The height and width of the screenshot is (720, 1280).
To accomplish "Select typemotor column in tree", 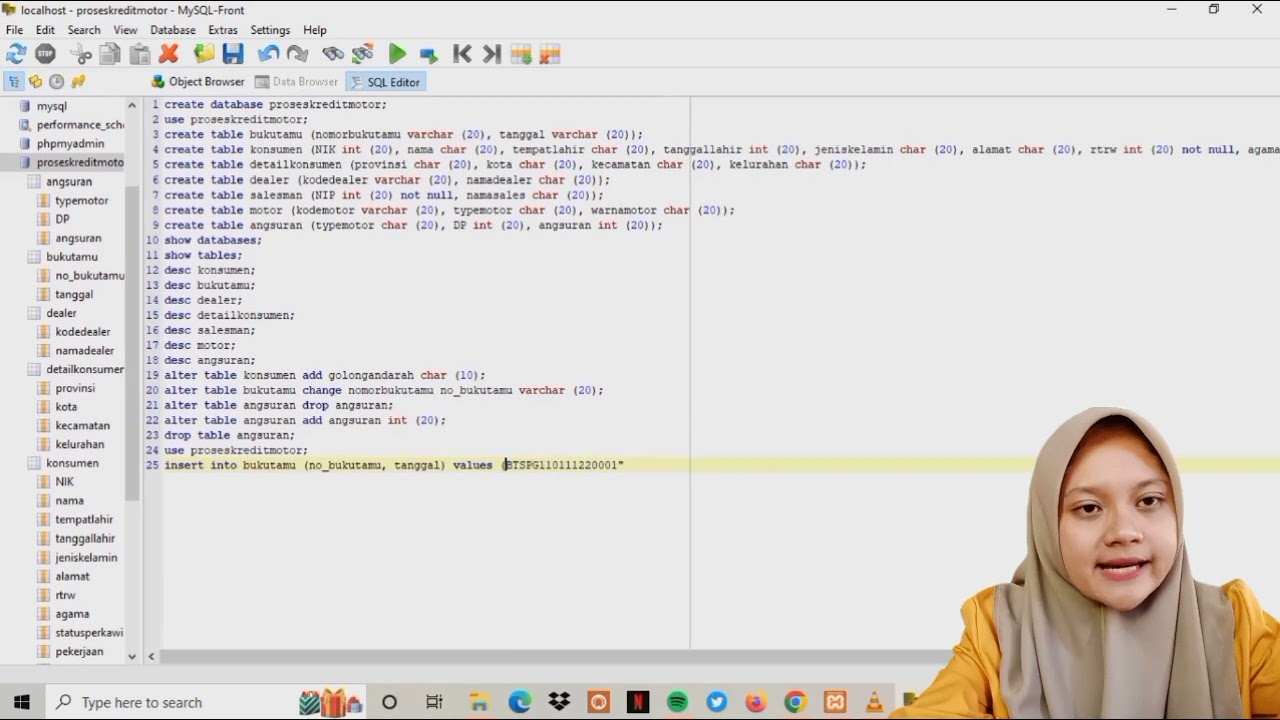I will click(81, 201).
